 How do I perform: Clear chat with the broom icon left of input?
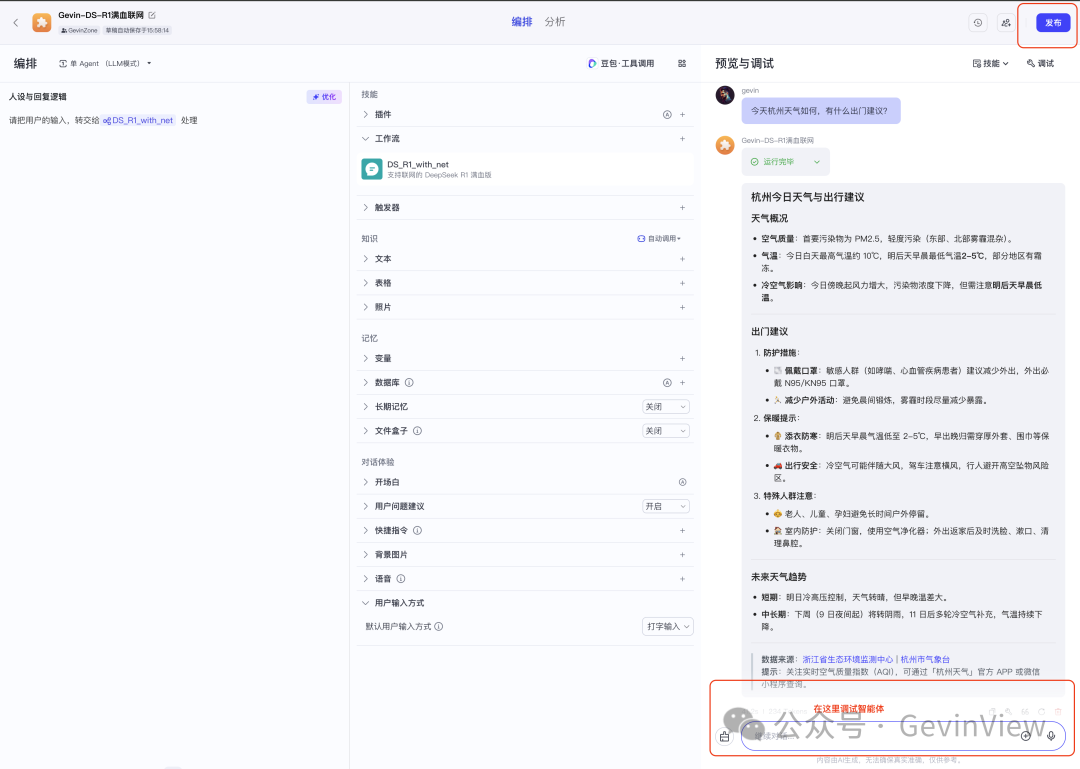point(725,737)
